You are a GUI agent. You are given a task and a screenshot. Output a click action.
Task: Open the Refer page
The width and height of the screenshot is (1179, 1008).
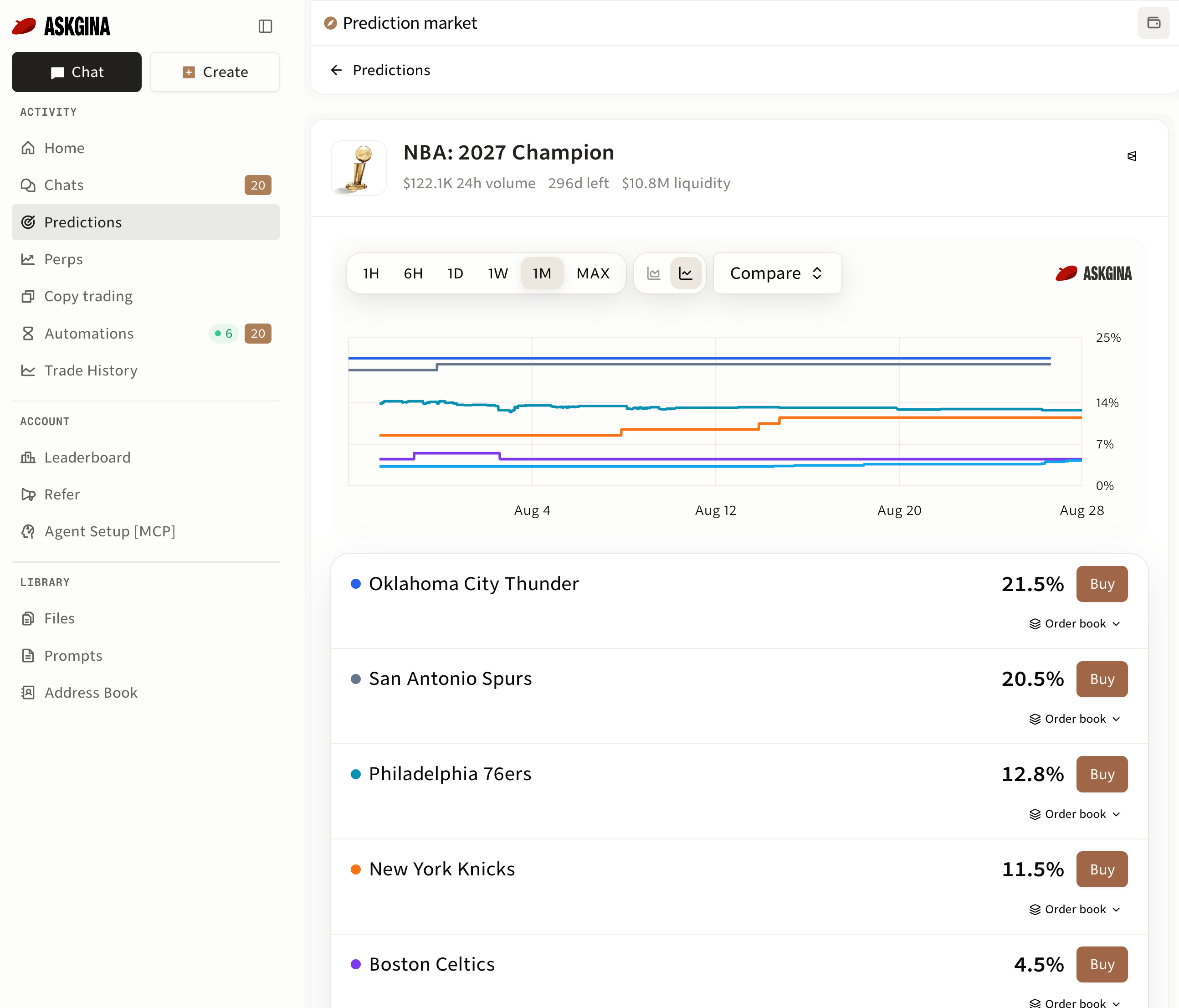click(x=146, y=494)
